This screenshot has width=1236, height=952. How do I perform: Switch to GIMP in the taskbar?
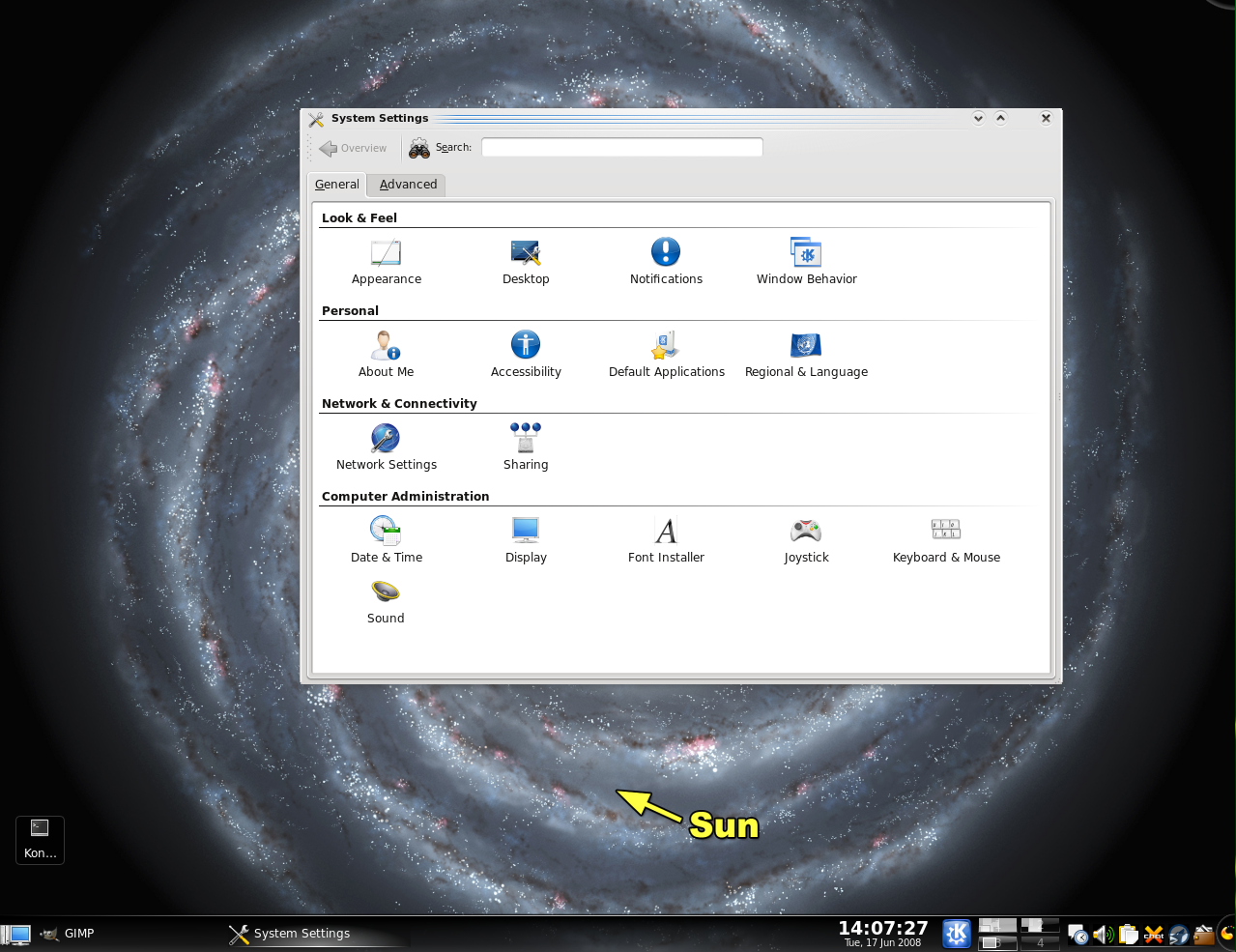click(x=69, y=934)
